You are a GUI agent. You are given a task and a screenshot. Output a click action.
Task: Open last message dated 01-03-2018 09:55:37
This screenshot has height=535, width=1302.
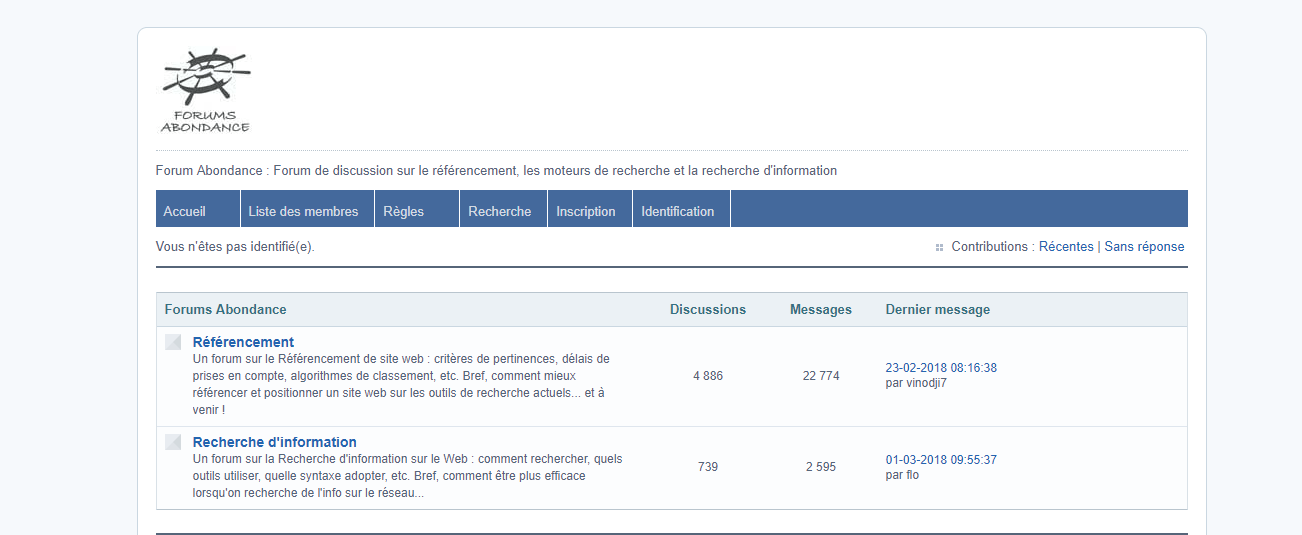(x=941, y=460)
